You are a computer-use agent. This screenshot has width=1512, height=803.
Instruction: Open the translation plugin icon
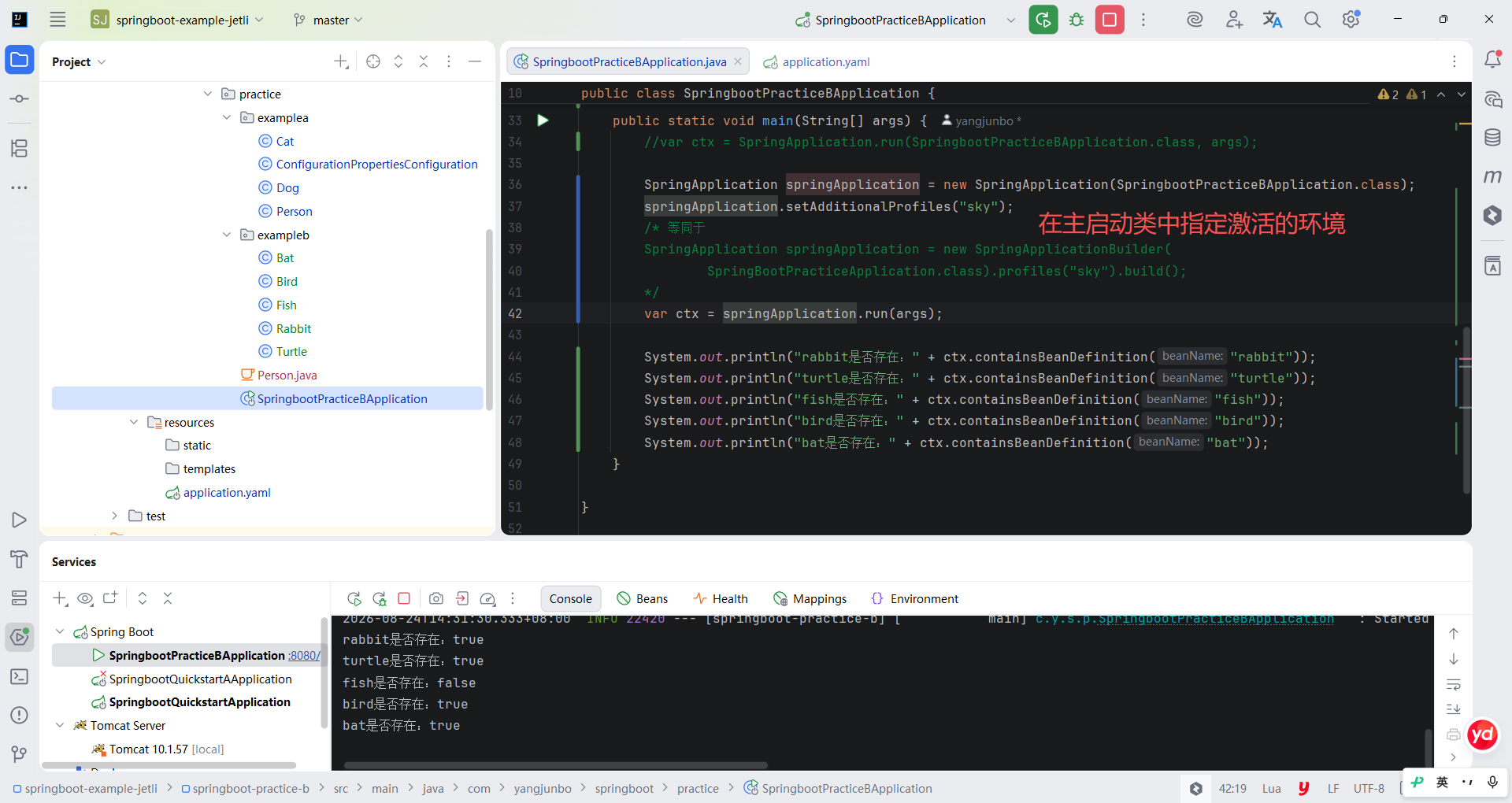click(x=1273, y=20)
